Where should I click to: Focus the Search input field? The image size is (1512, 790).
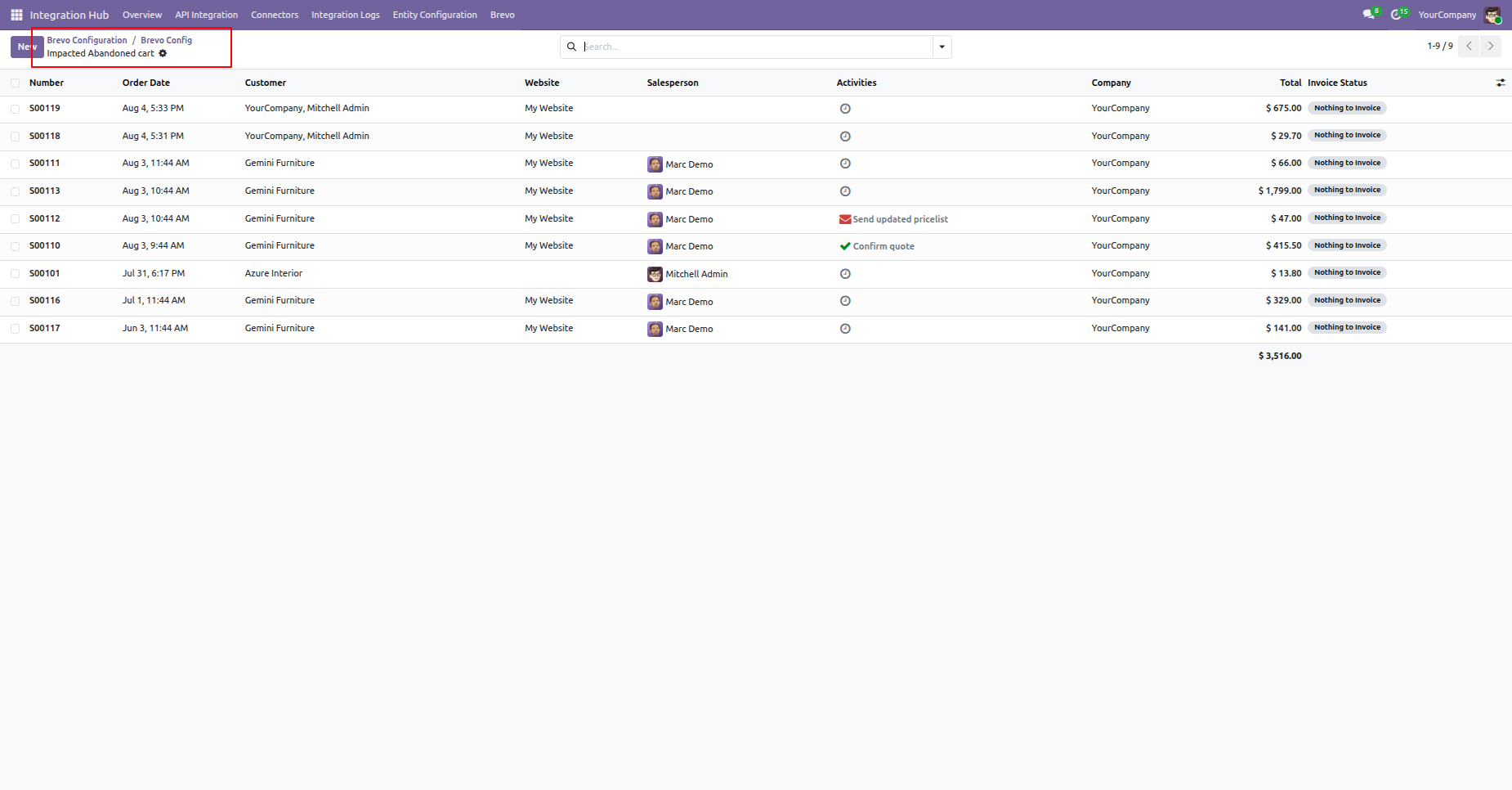(x=756, y=47)
